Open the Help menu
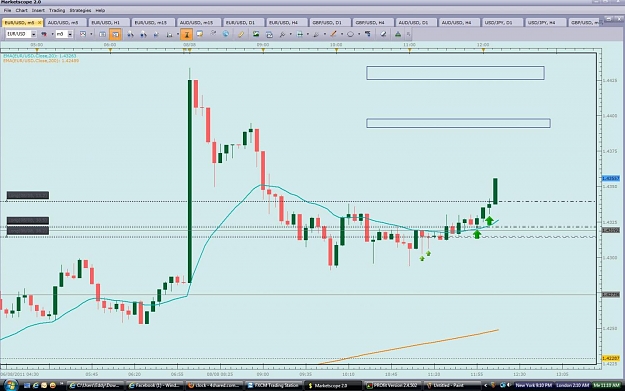625x391 pixels. click(100, 10)
